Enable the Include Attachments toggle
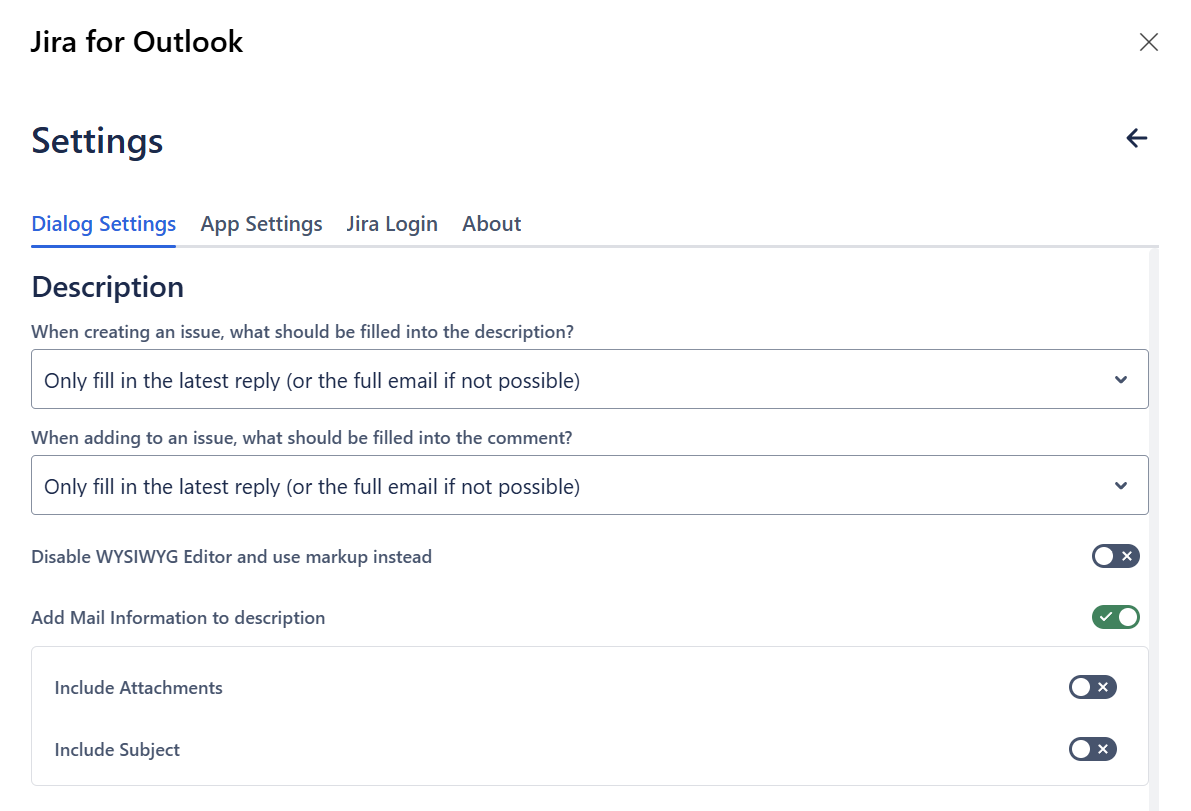 pyautogui.click(x=1092, y=687)
